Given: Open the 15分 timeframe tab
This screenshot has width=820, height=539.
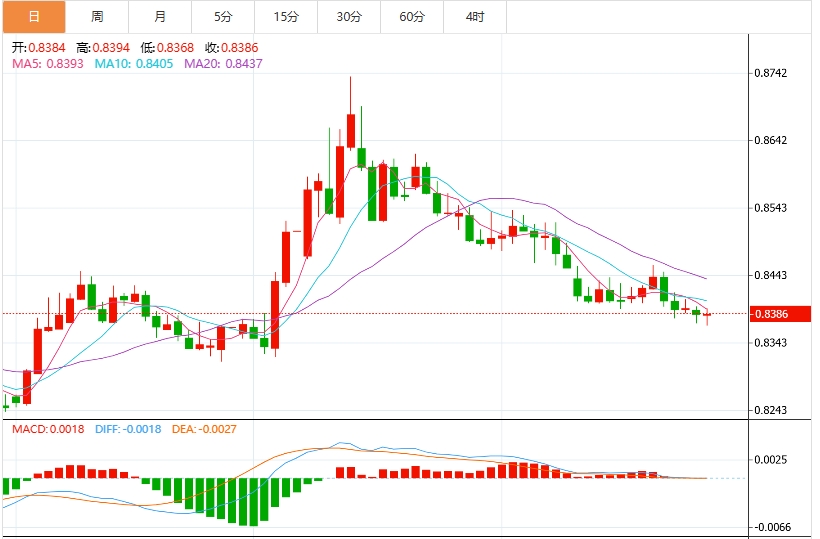Looking at the screenshot, I should click(286, 17).
